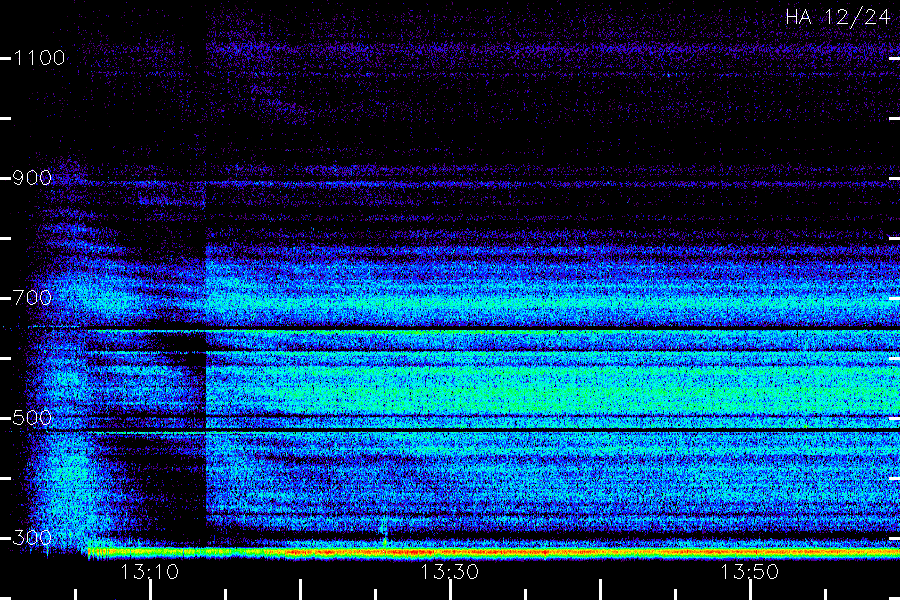Click the 13:10 time axis label
Image resolution: width=900 pixels, height=600 pixels.
click(x=150, y=572)
